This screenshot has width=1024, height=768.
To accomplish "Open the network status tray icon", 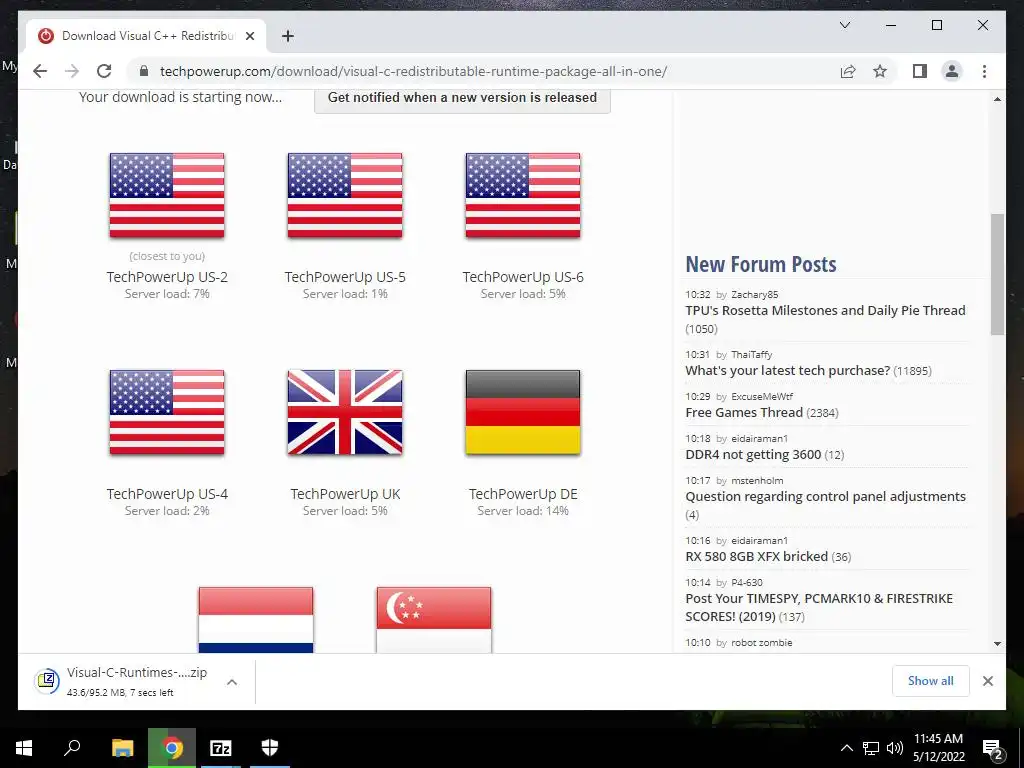I will point(871,748).
